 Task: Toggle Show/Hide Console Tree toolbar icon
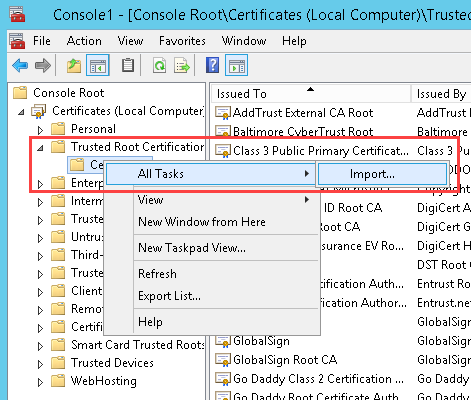point(98,65)
